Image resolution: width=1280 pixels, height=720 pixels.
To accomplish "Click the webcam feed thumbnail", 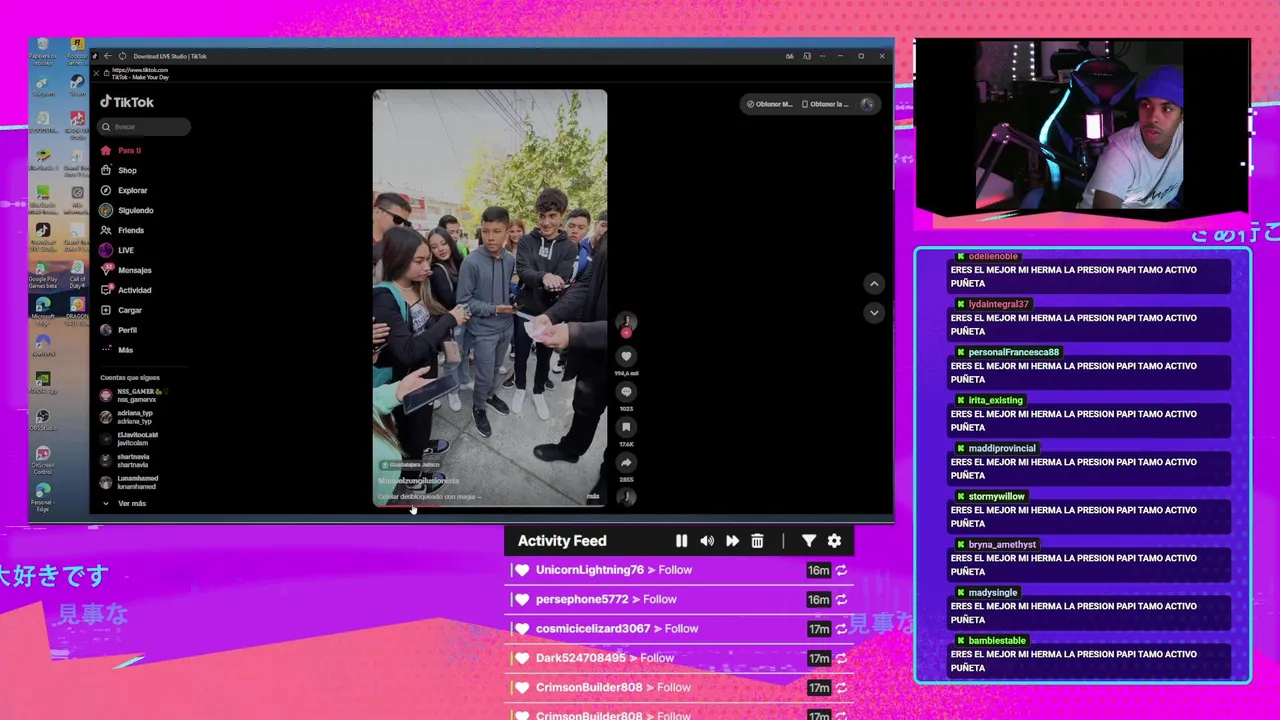I will (x=1082, y=125).
